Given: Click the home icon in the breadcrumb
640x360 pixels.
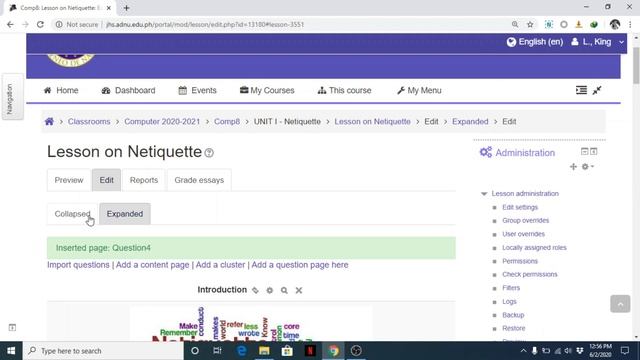Looking at the screenshot, I should click(x=49, y=122).
